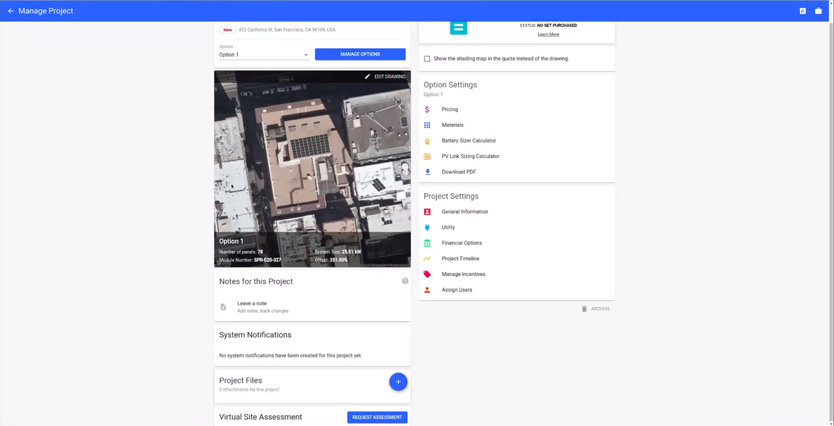Screen dimensions: 834x426
Task: Select Project Timeline setting
Action: (x=460, y=259)
